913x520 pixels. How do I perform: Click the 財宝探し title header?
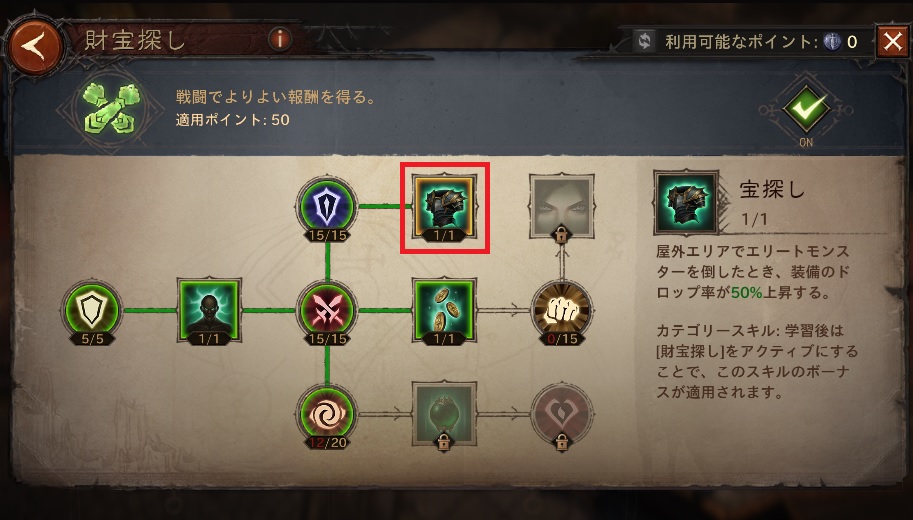click(135, 40)
